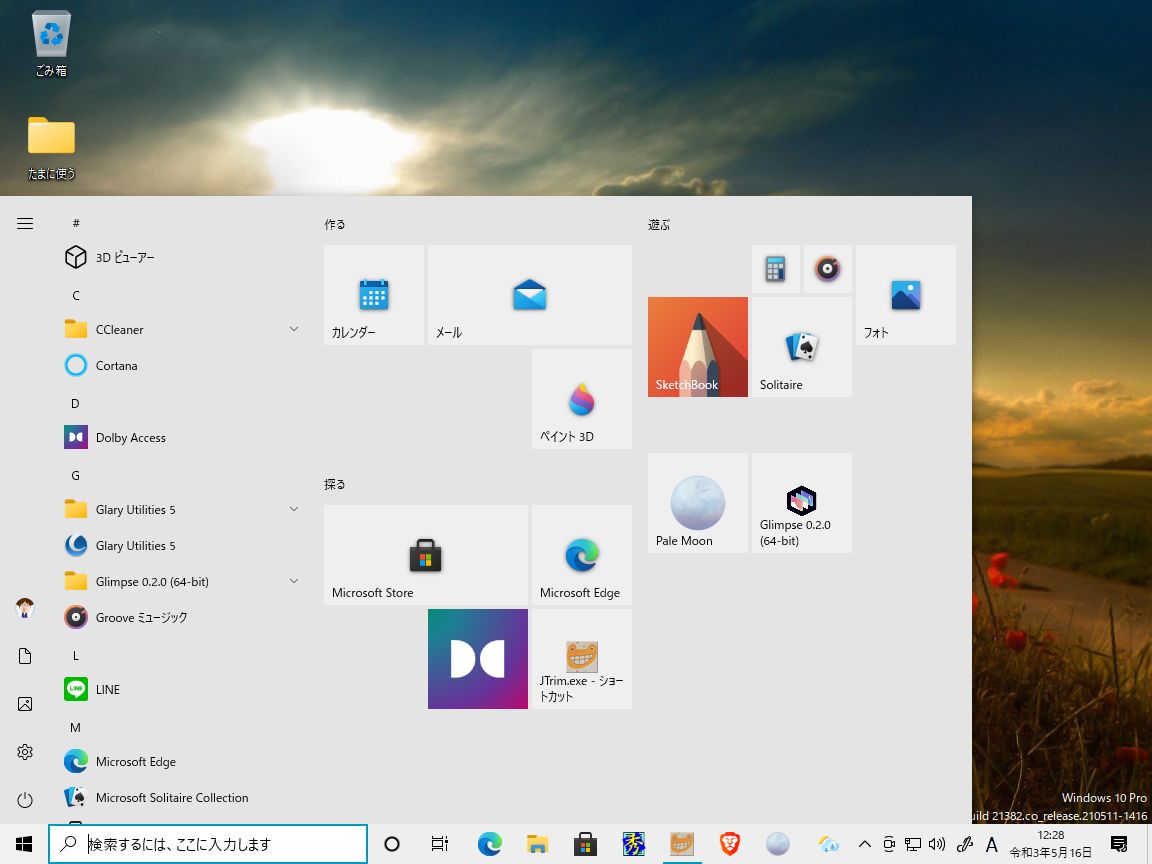Open Microsoft Store tile

pos(426,555)
